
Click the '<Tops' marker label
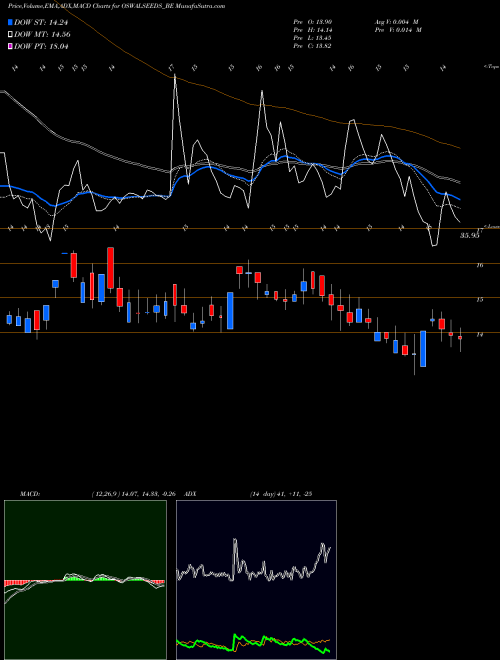492,67
